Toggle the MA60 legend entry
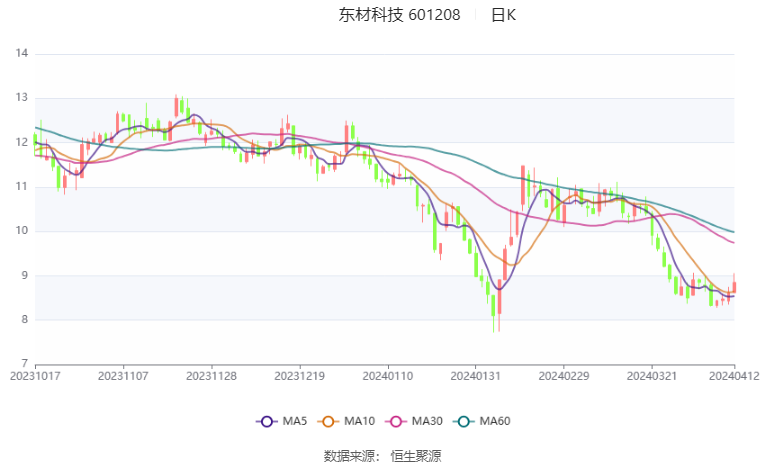 pyautogui.click(x=482, y=421)
